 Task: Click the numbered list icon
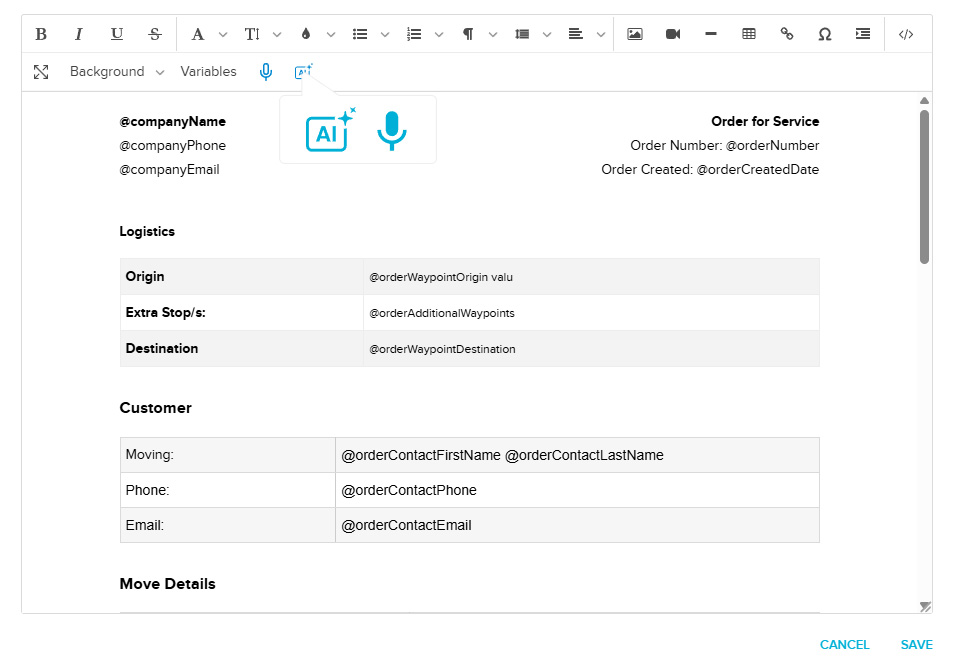coord(414,34)
